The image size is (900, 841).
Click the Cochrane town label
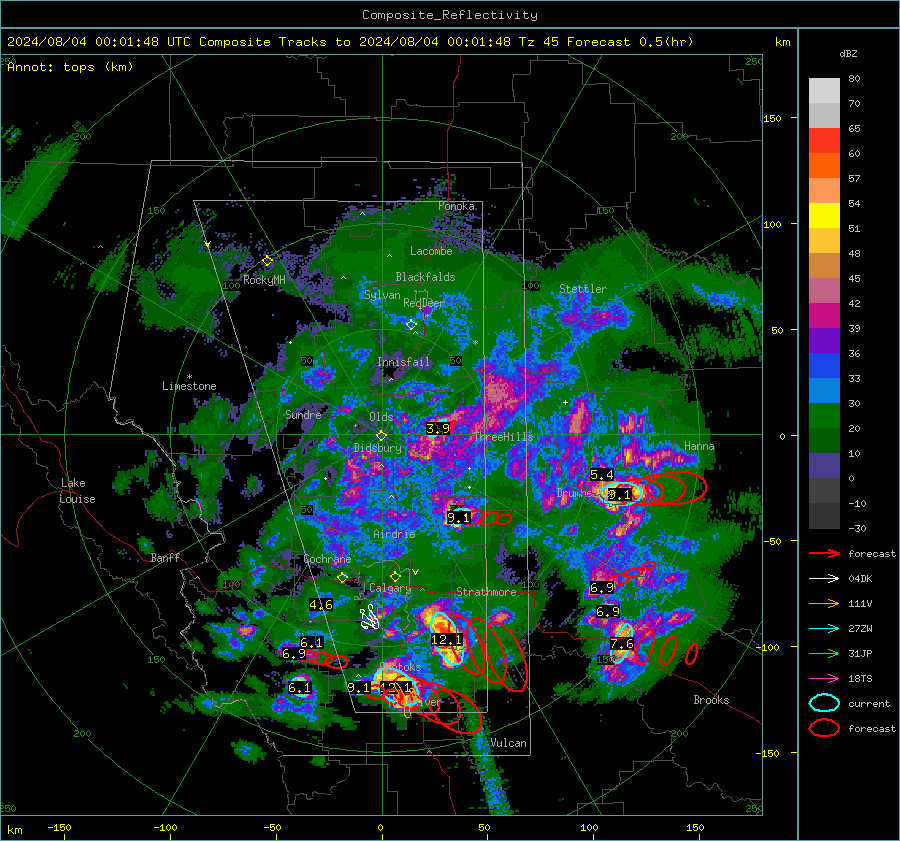327,559
